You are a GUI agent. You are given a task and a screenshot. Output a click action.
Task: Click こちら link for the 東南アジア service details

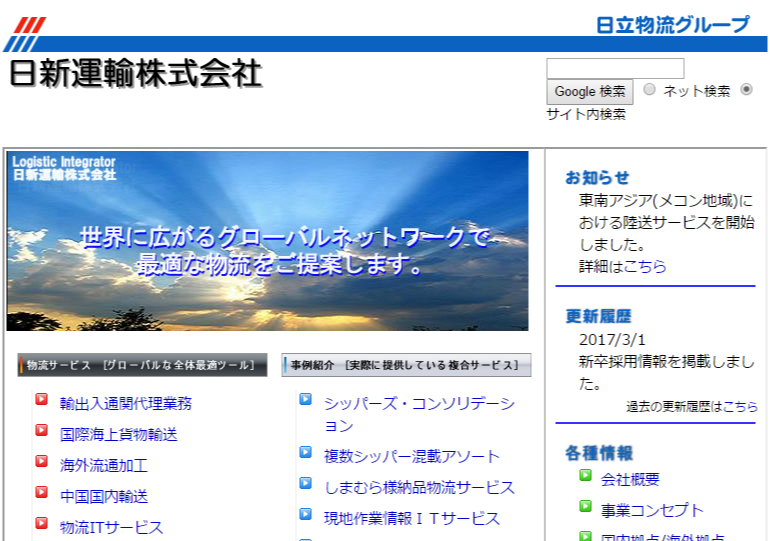[x=645, y=267]
